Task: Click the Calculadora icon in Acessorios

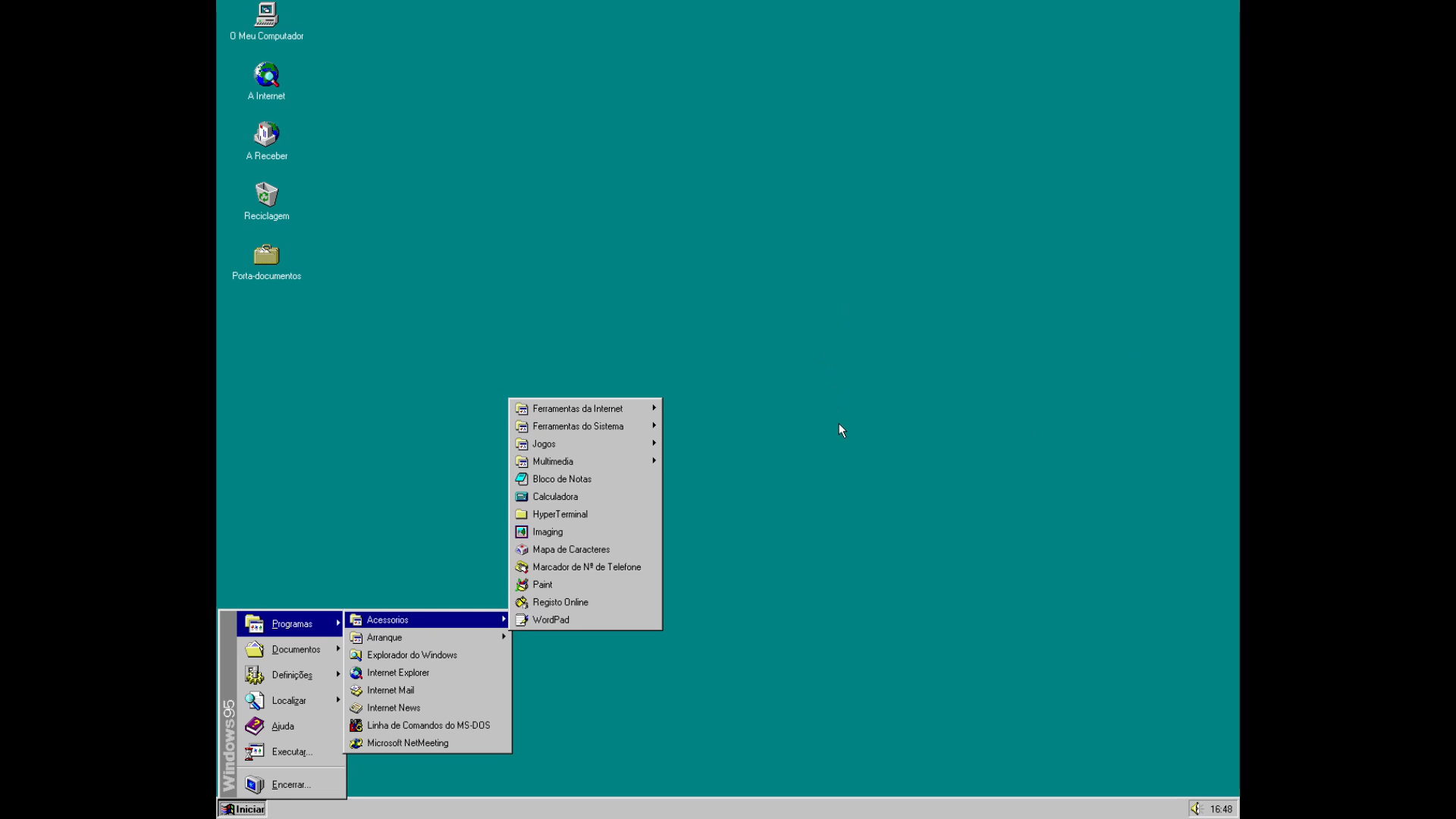Action: [x=522, y=497]
